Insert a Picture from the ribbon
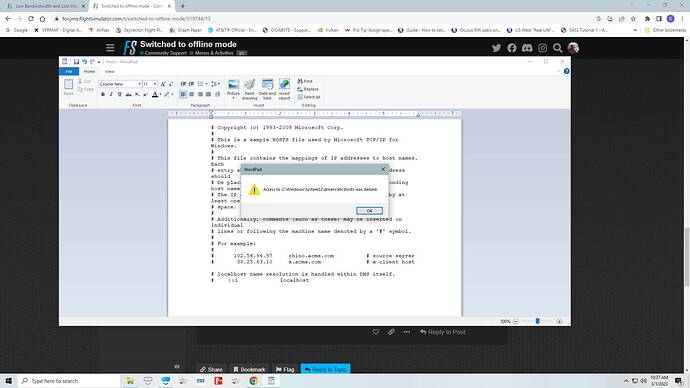 (x=233, y=88)
